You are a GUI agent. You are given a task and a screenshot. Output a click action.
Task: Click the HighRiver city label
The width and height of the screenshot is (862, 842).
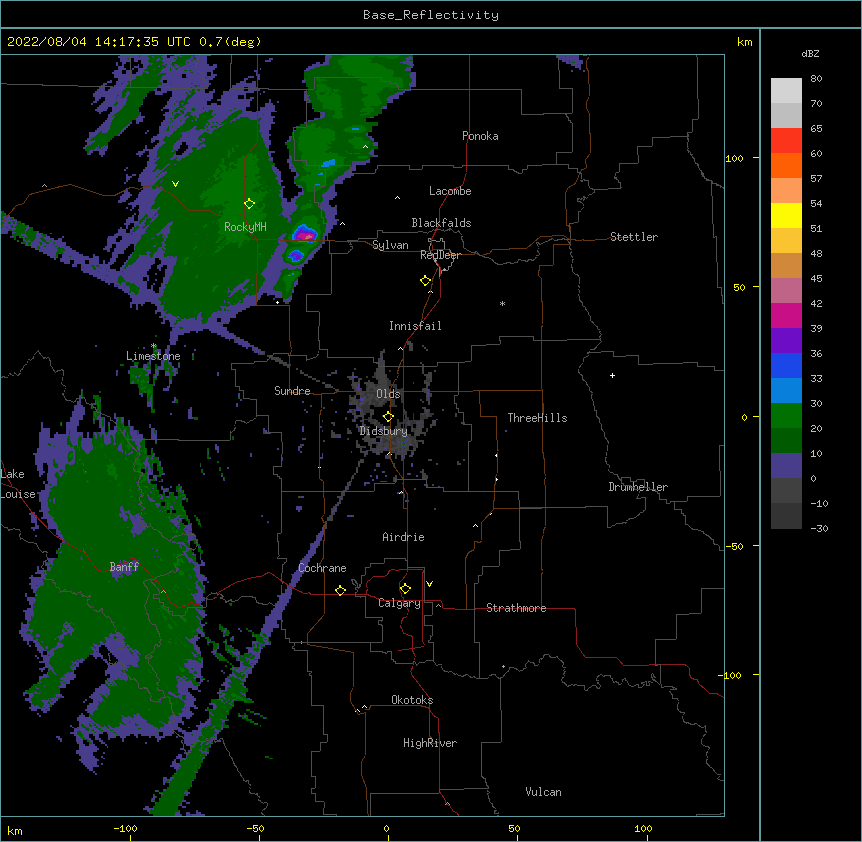click(430, 743)
